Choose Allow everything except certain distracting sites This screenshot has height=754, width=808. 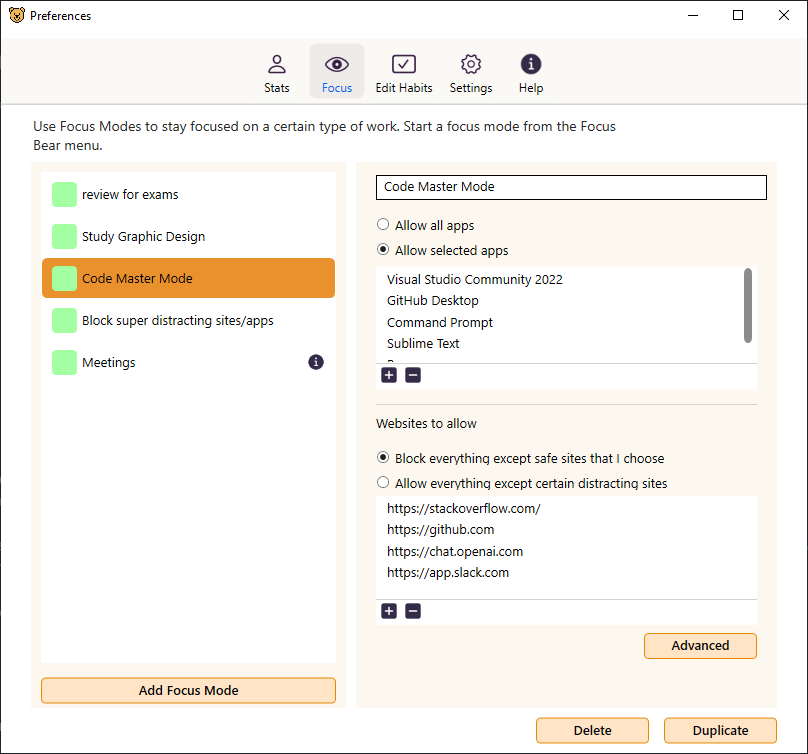383,482
